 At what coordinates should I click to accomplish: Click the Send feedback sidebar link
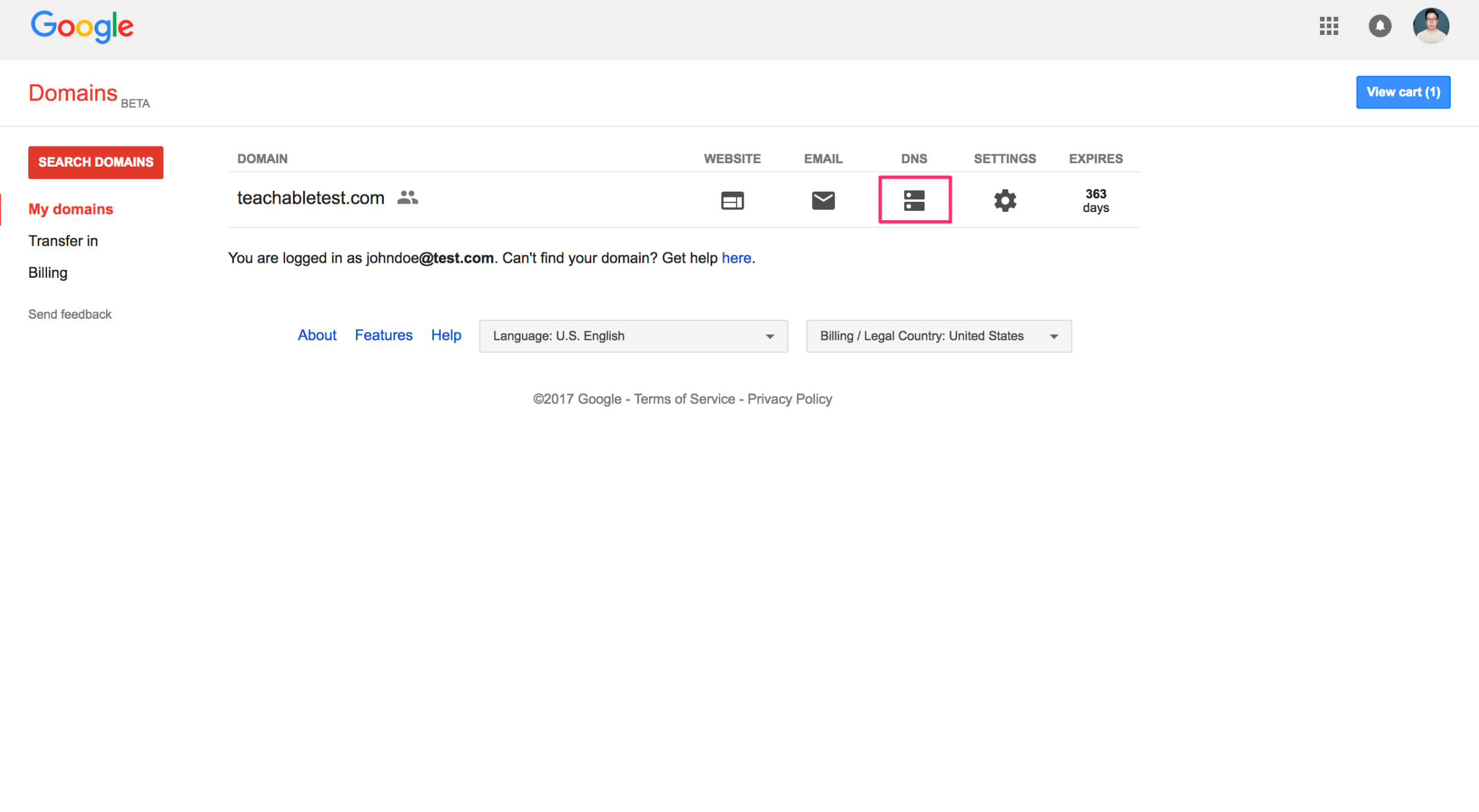[x=70, y=314]
